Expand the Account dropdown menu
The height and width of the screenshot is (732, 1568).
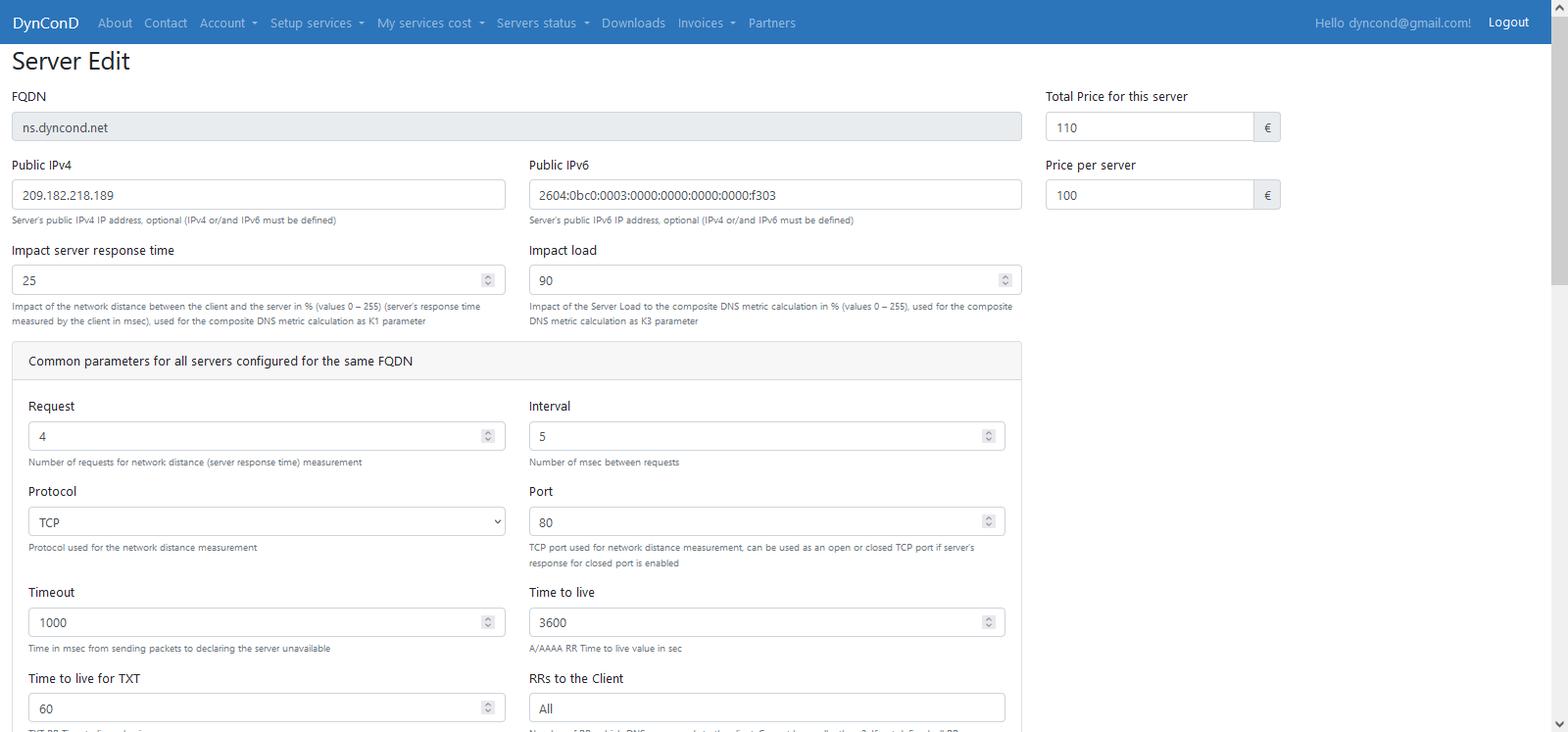pos(228,23)
